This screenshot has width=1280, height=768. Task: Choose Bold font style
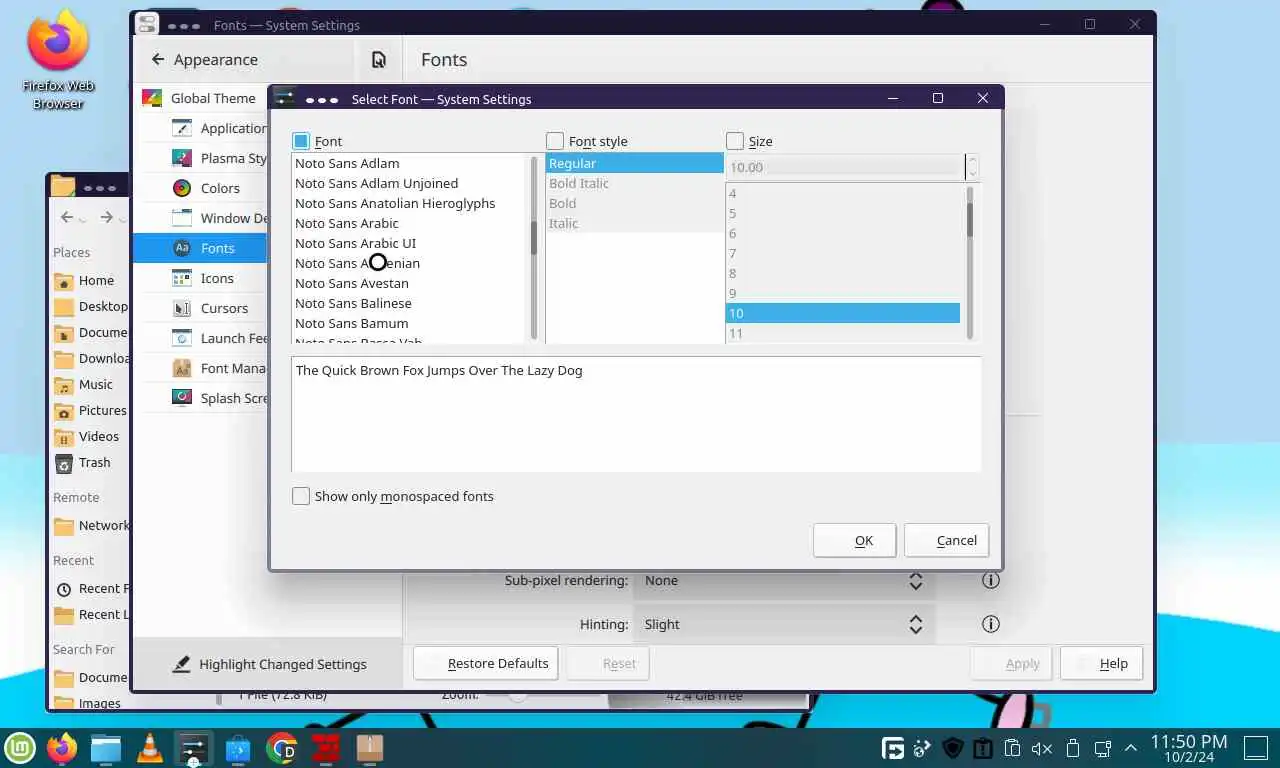pos(634,203)
